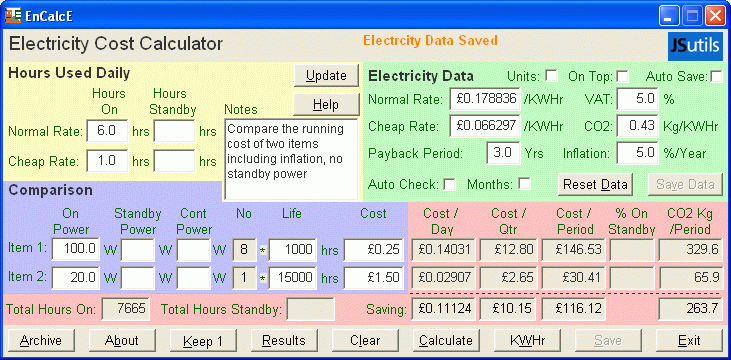The height and width of the screenshot is (360, 731).
Task: Click the Calculate button
Action: point(446,340)
